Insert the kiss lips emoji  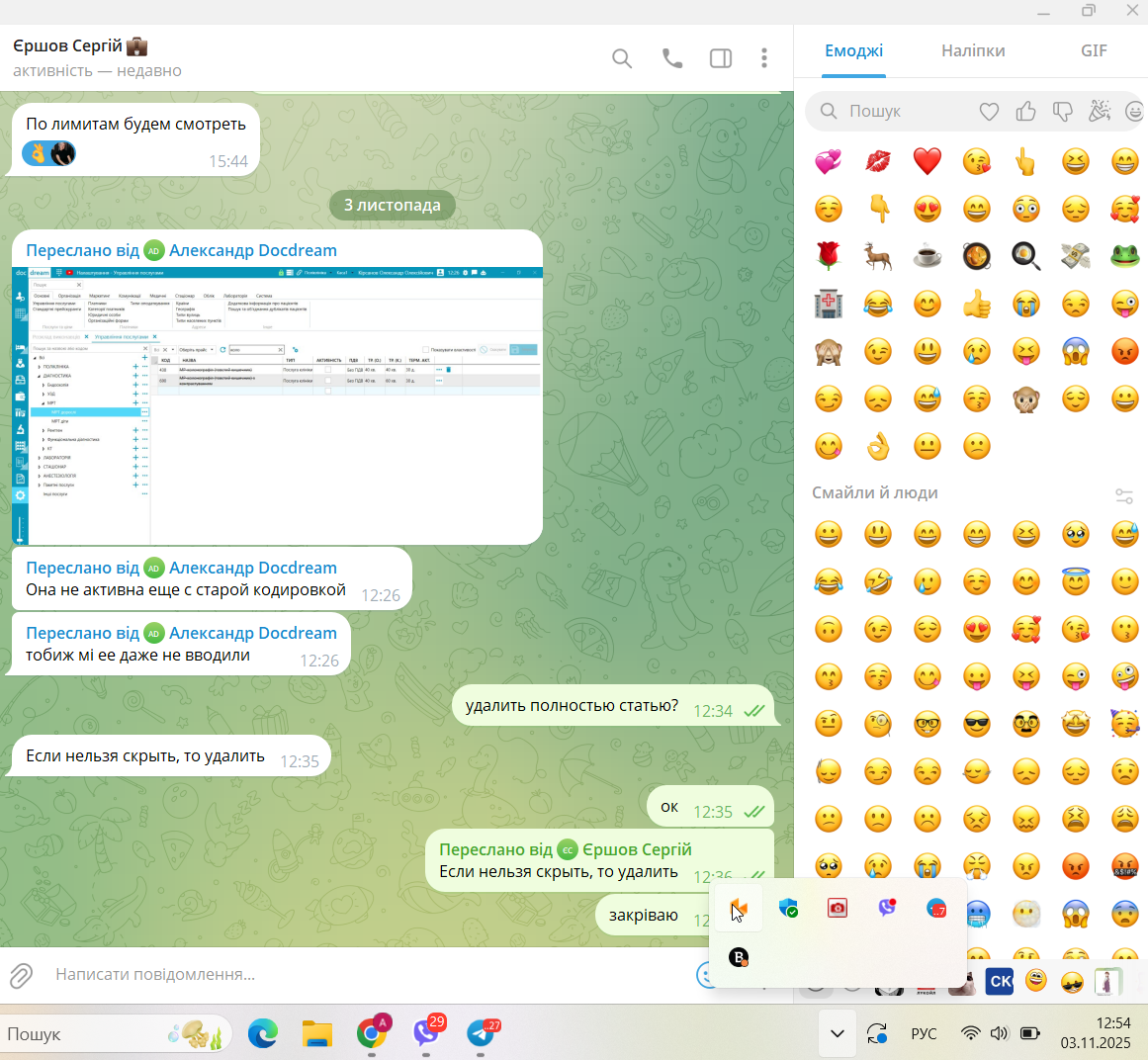878,161
